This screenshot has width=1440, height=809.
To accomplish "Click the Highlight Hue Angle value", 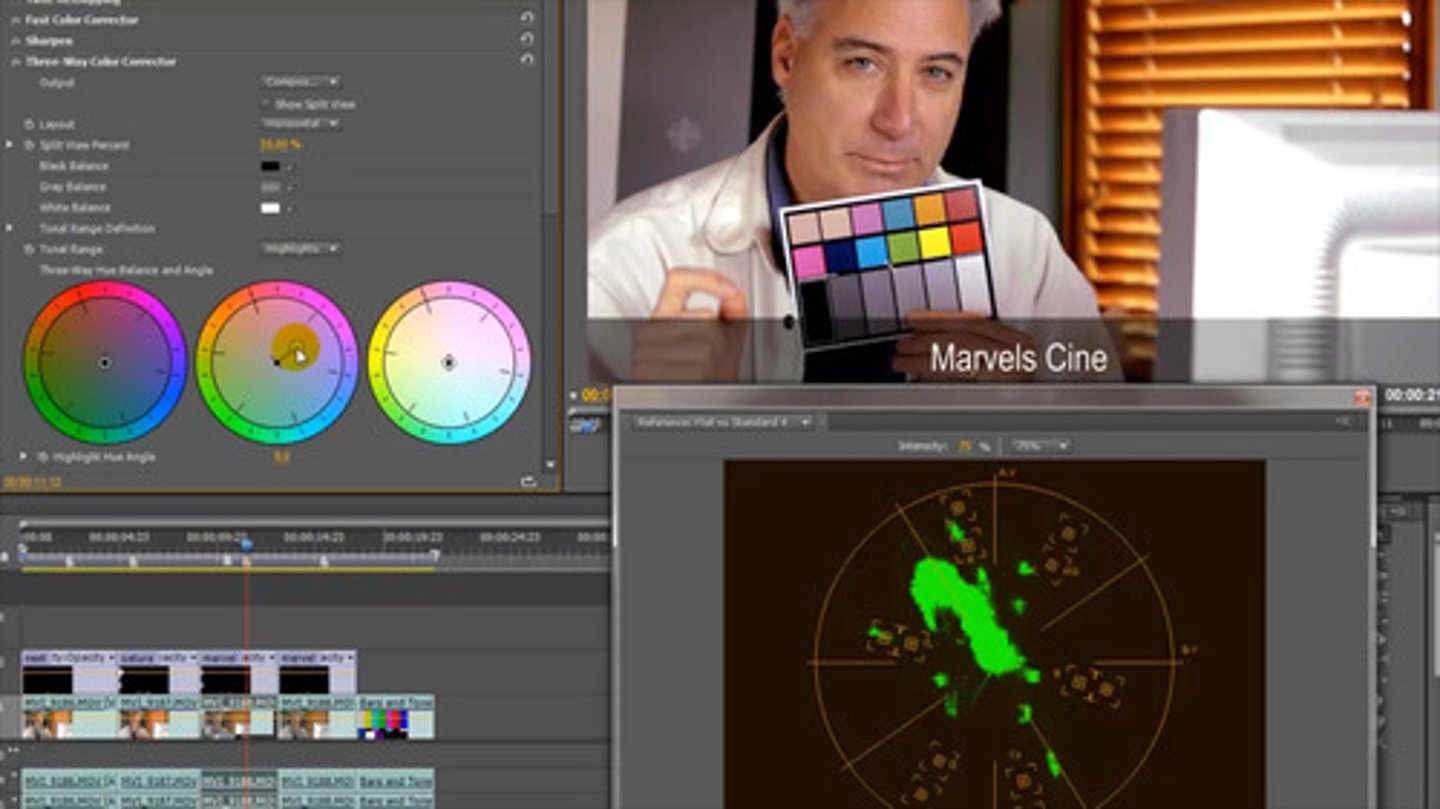I will tap(282, 457).
